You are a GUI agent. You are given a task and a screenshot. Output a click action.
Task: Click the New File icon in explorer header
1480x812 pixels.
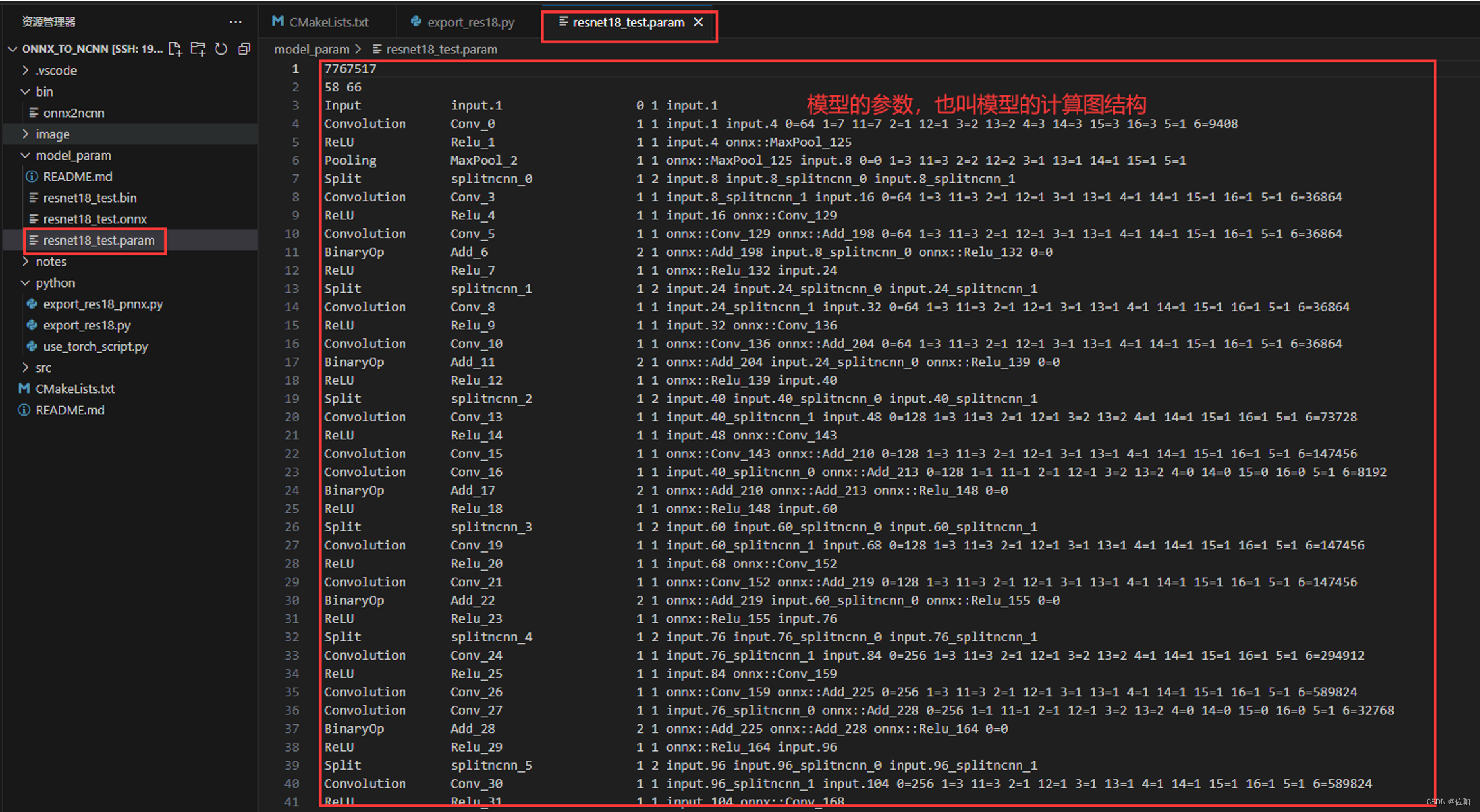tap(175, 49)
